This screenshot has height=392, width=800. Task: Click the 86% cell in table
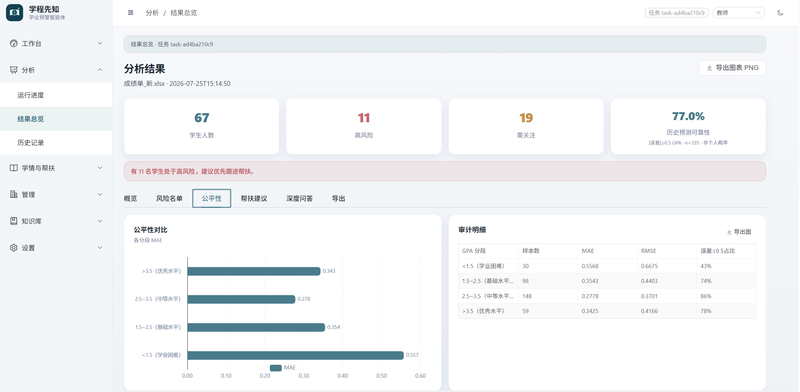pyautogui.click(x=727, y=296)
